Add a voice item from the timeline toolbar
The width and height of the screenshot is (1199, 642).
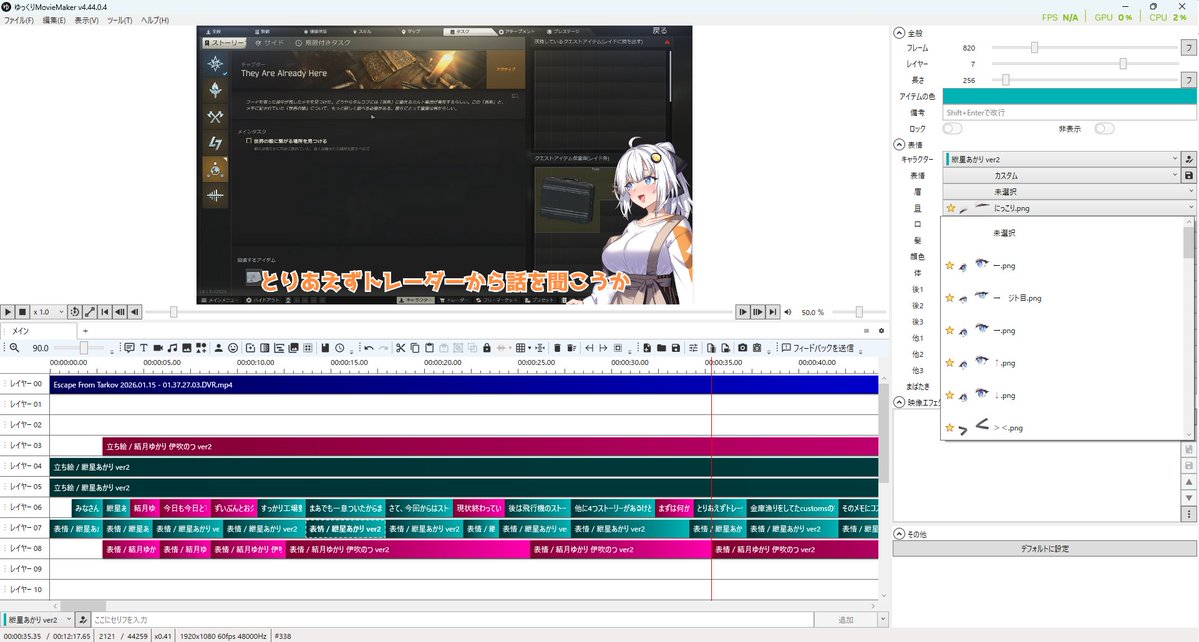[x=129, y=348]
